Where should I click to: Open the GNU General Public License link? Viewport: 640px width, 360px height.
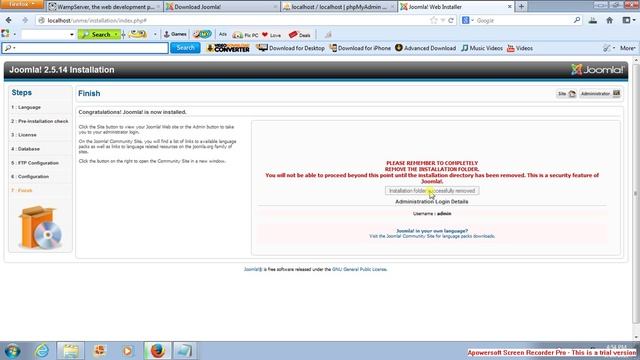coord(359,269)
